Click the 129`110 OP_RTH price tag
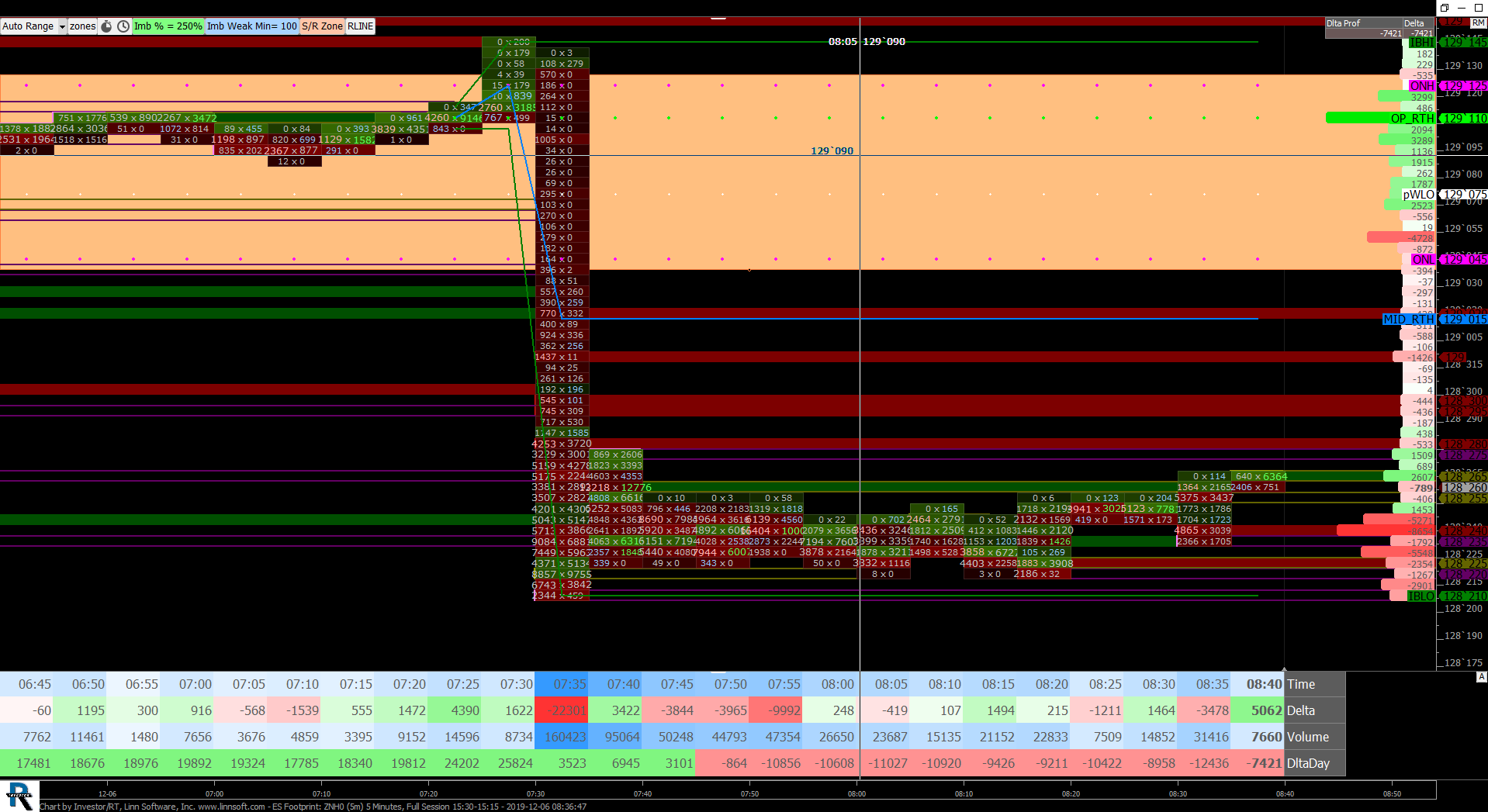The height and width of the screenshot is (812, 1488). point(1464,119)
